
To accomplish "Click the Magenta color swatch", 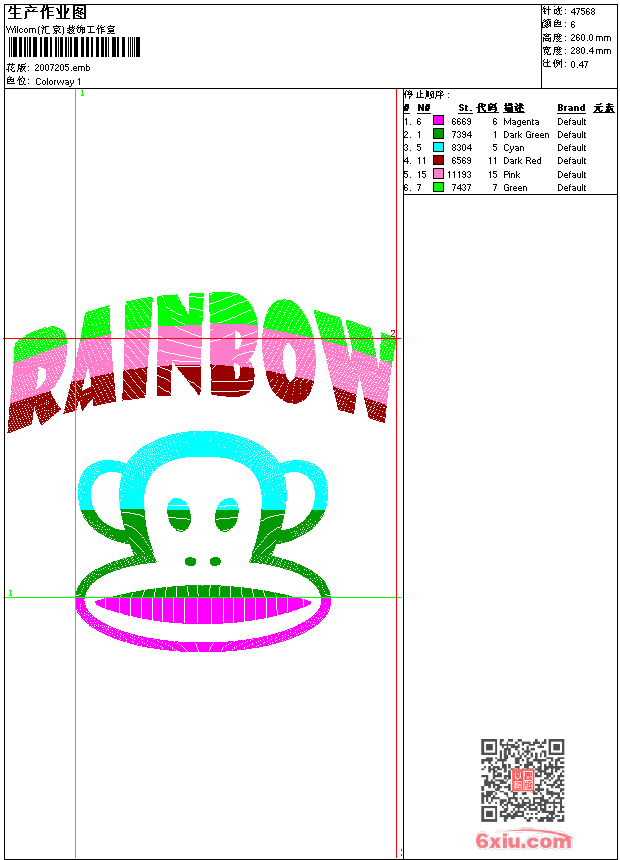I will [438, 121].
